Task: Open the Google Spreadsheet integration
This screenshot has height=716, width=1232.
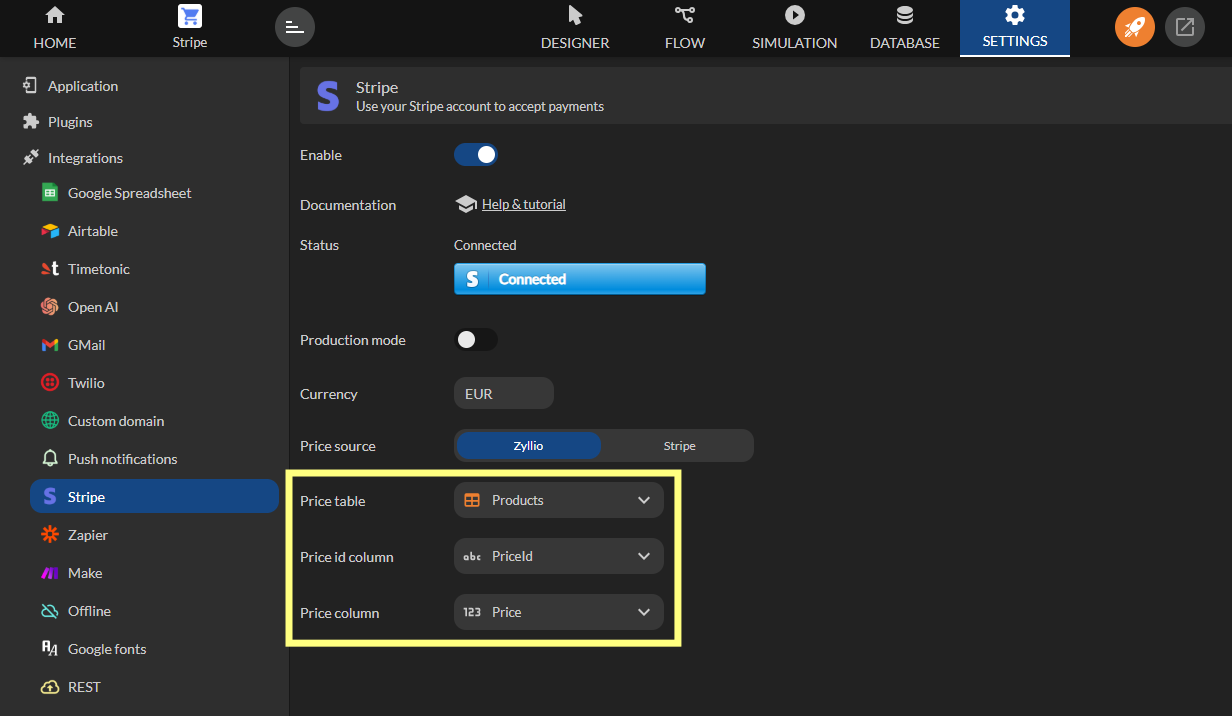Action: 129,193
